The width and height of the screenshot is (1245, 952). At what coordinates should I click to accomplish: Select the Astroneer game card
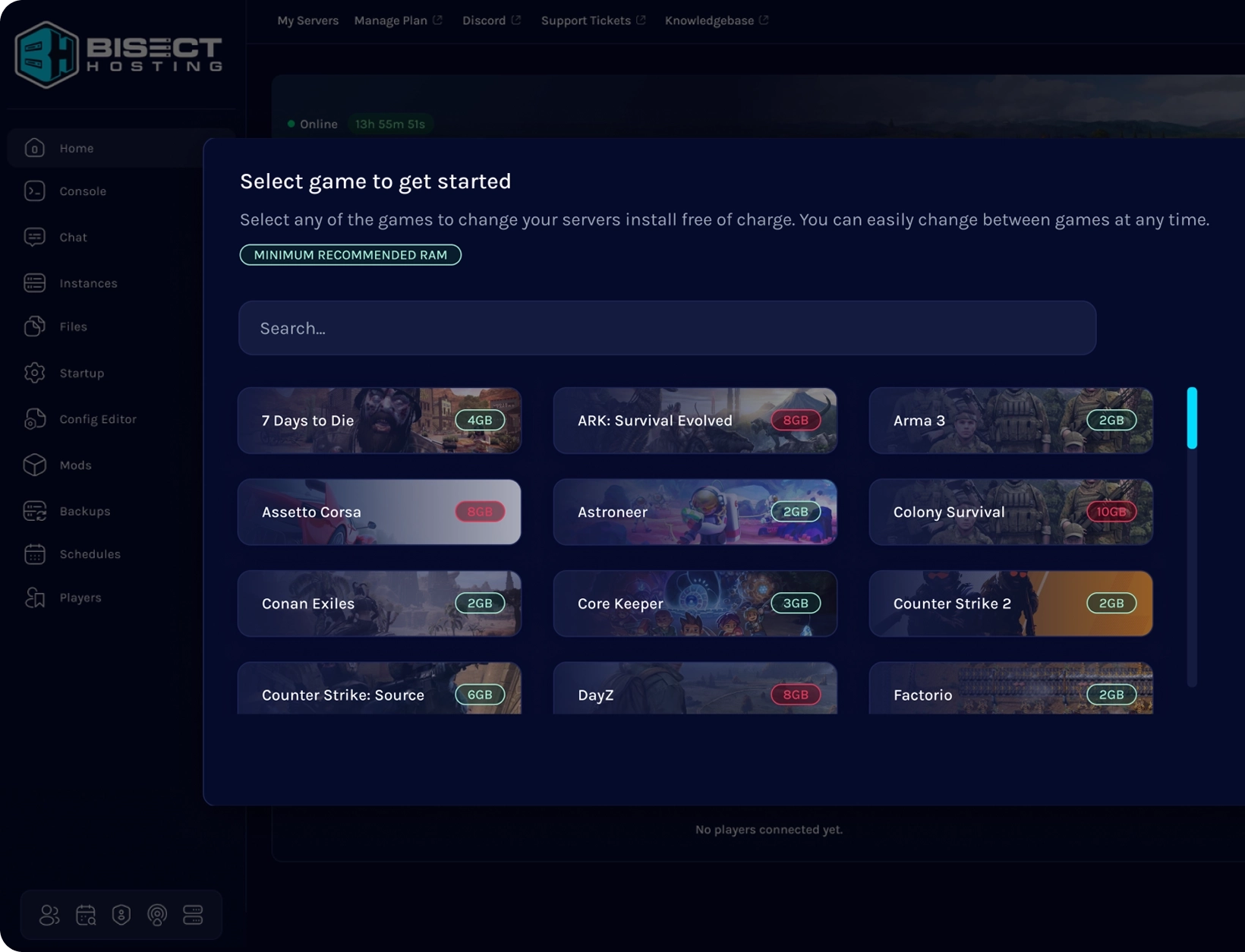pyautogui.click(x=695, y=512)
